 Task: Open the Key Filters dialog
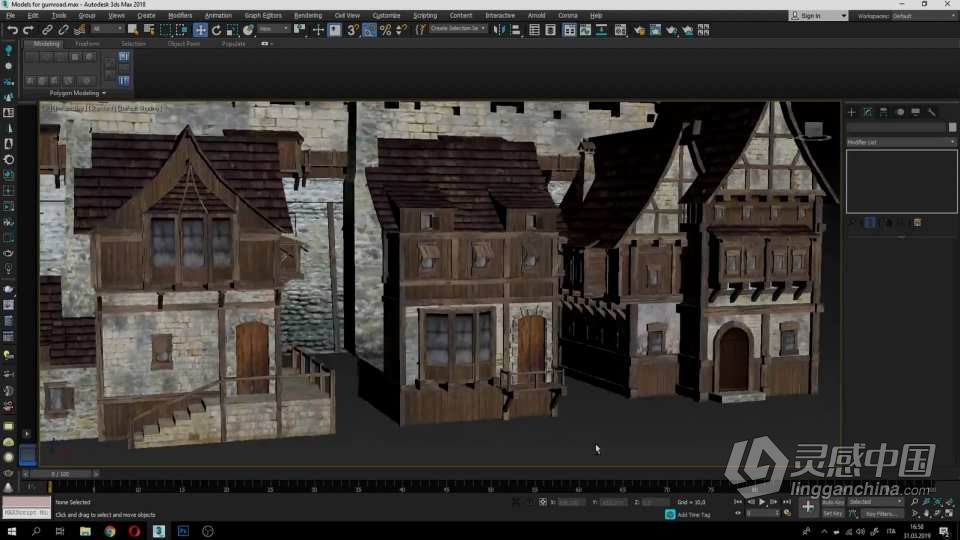[880, 514]
